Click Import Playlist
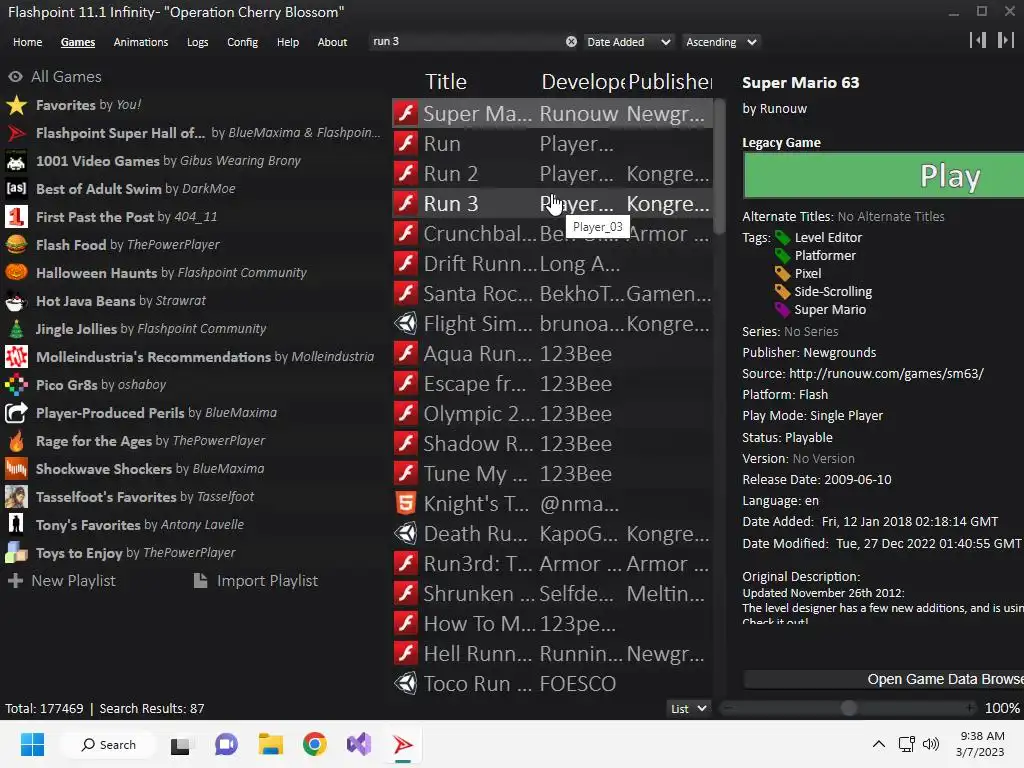 point(256,581)
